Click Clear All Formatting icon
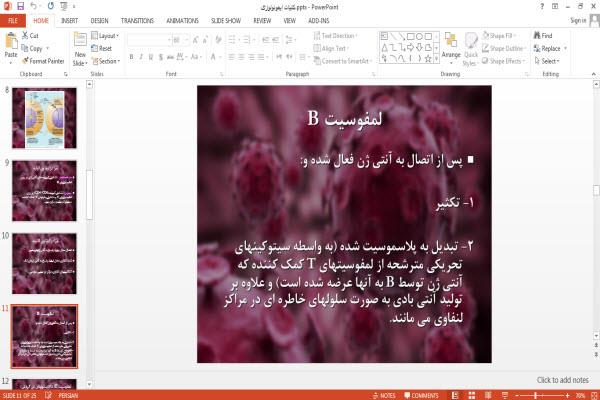 coord(218,40)
